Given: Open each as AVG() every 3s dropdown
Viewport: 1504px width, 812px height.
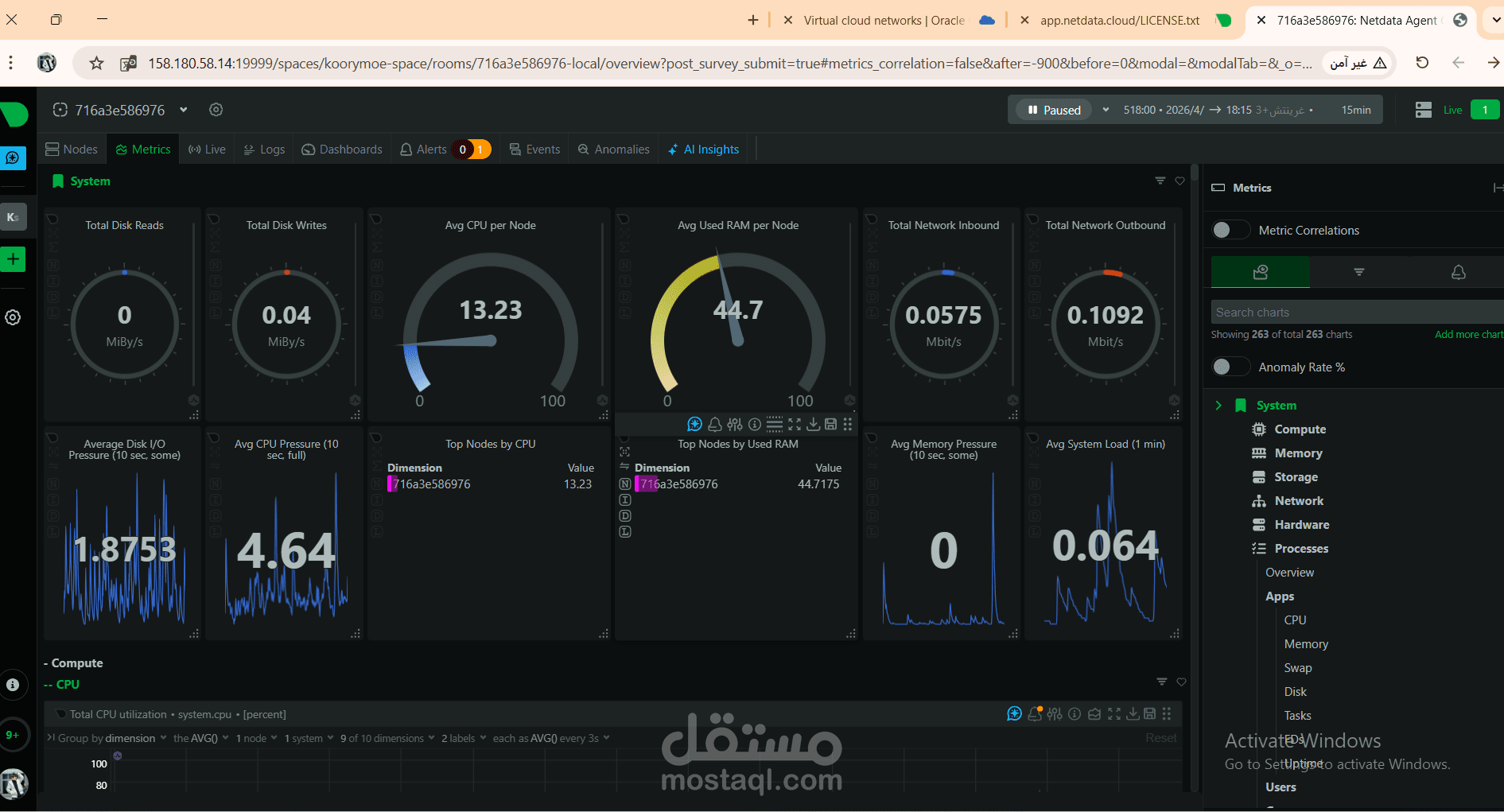Looking at the screenshot, I should coord(552,738).
